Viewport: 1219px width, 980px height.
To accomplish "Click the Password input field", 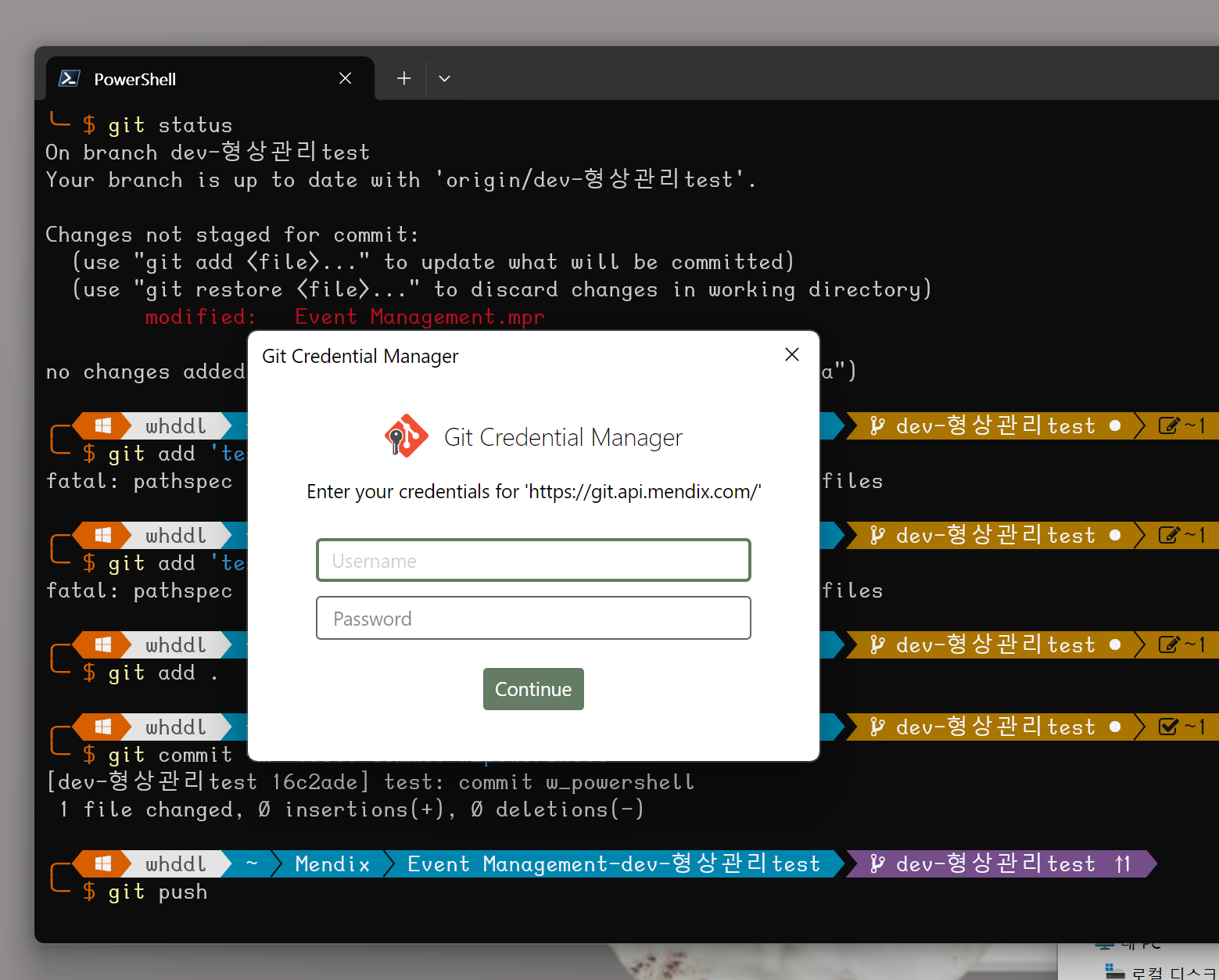I will point(533,618).
